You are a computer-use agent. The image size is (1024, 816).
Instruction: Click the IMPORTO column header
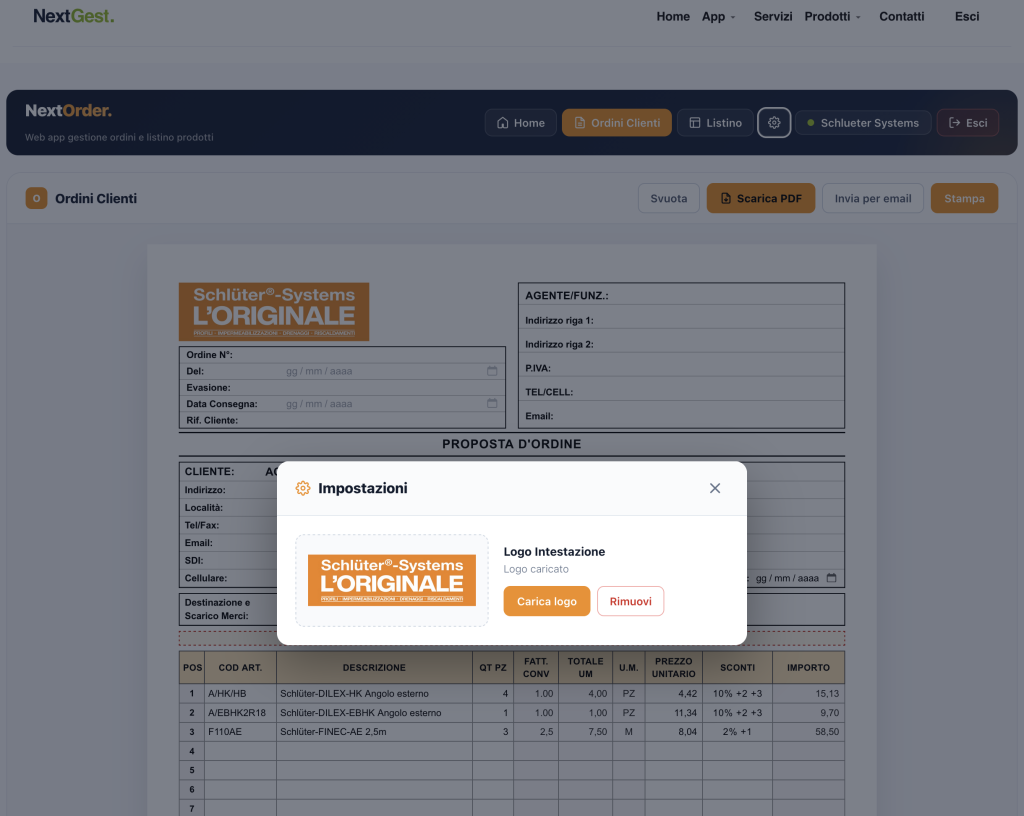coord(808,667)
